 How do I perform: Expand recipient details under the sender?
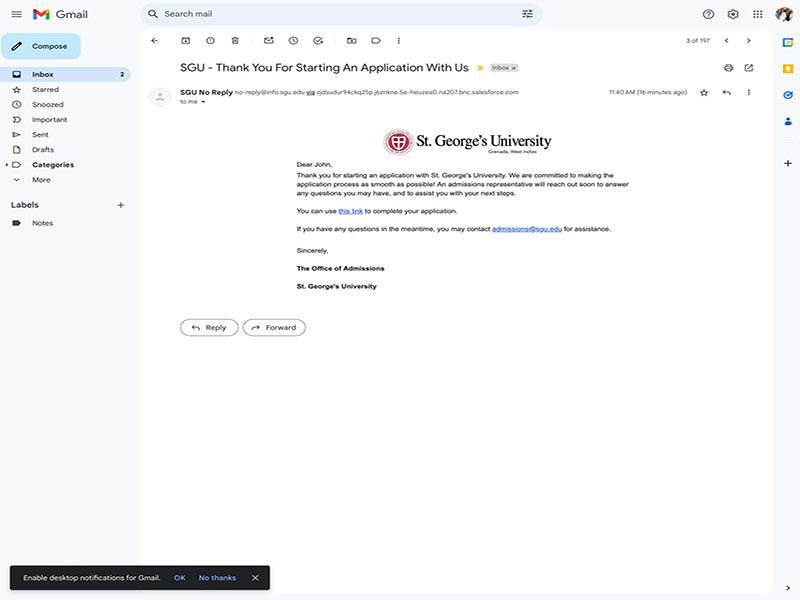pos(203,101)
